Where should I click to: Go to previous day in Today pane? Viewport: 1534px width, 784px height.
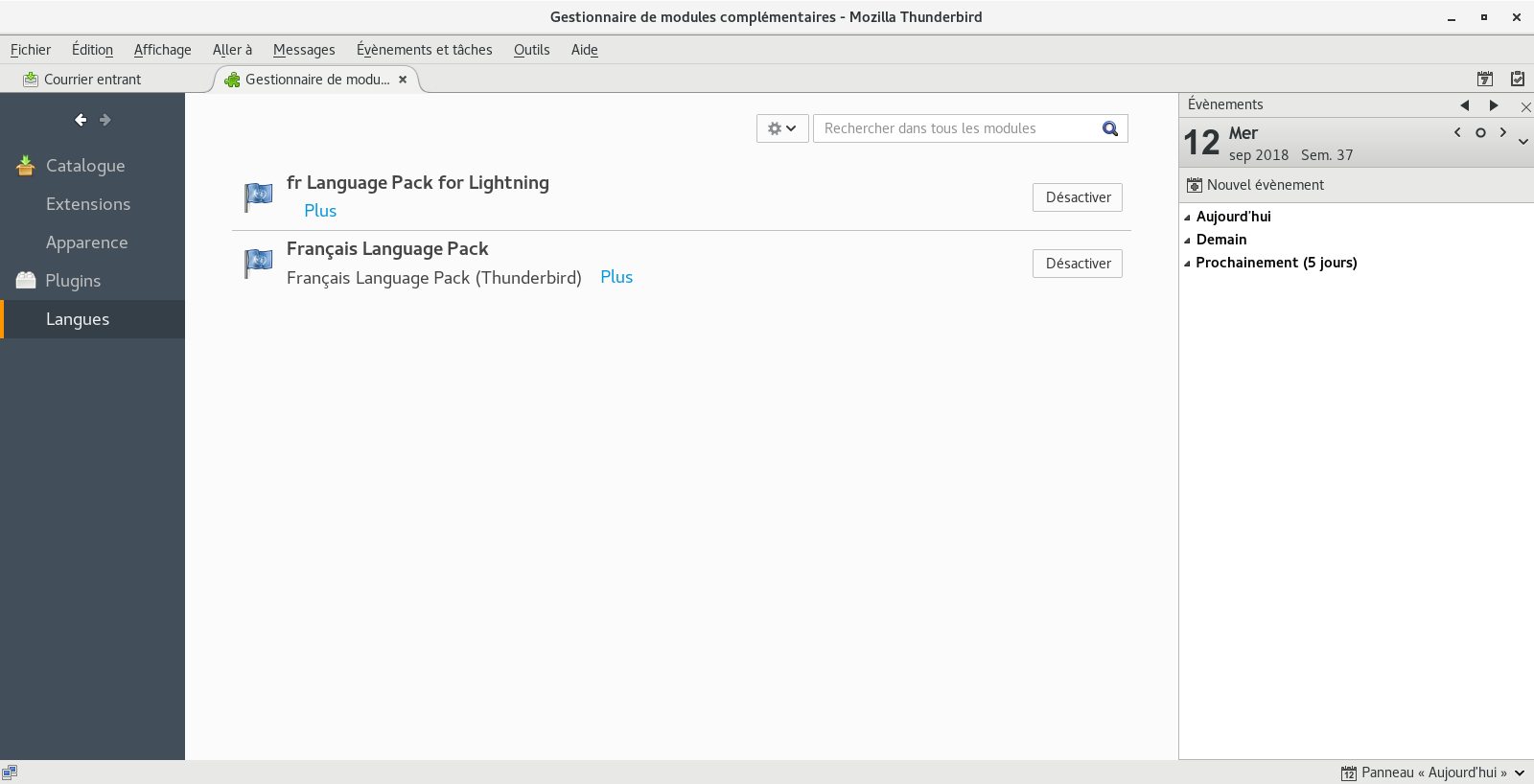pyautogui.click(x=1457, y=132)
